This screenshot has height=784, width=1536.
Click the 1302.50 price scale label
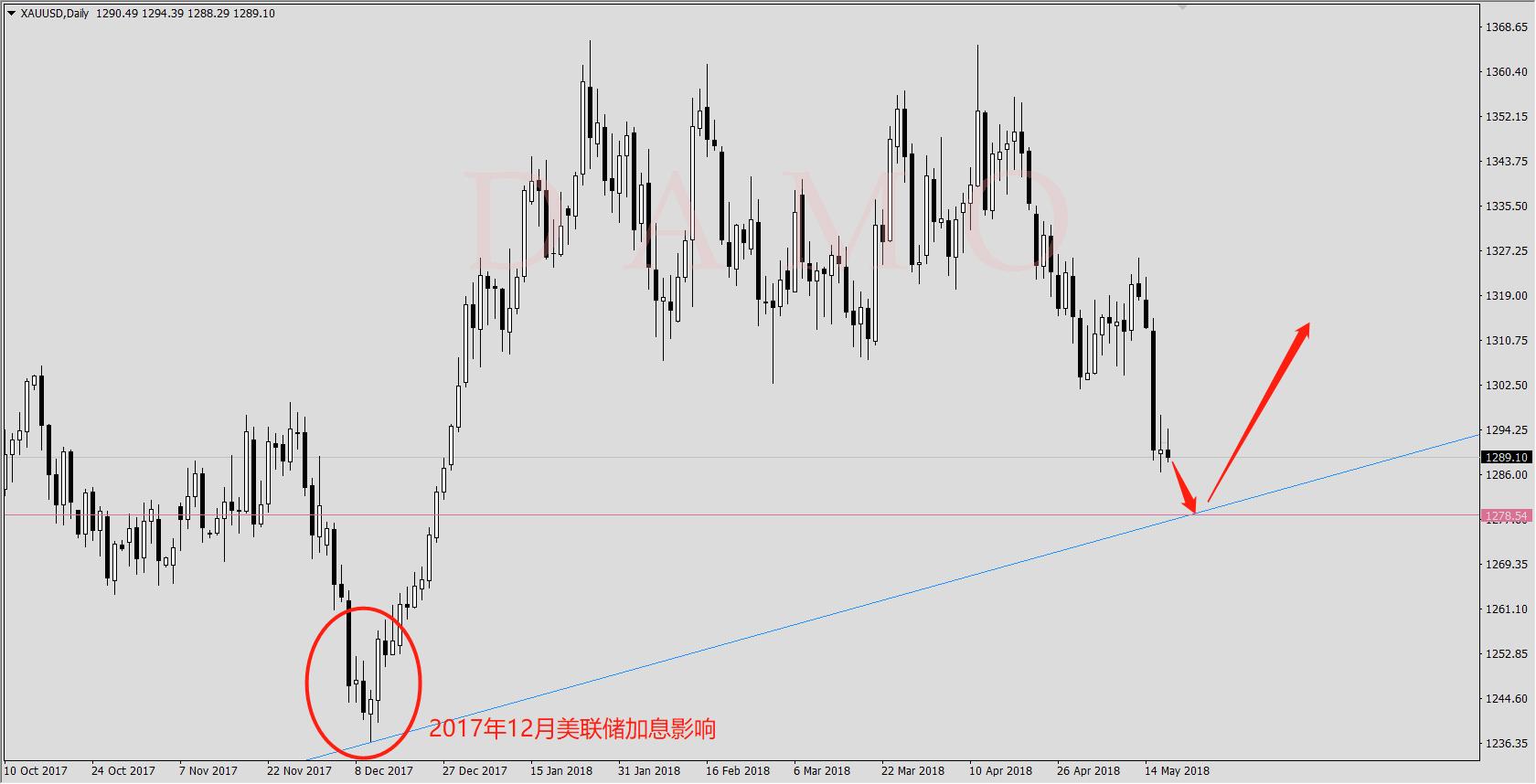point(1507,386)
